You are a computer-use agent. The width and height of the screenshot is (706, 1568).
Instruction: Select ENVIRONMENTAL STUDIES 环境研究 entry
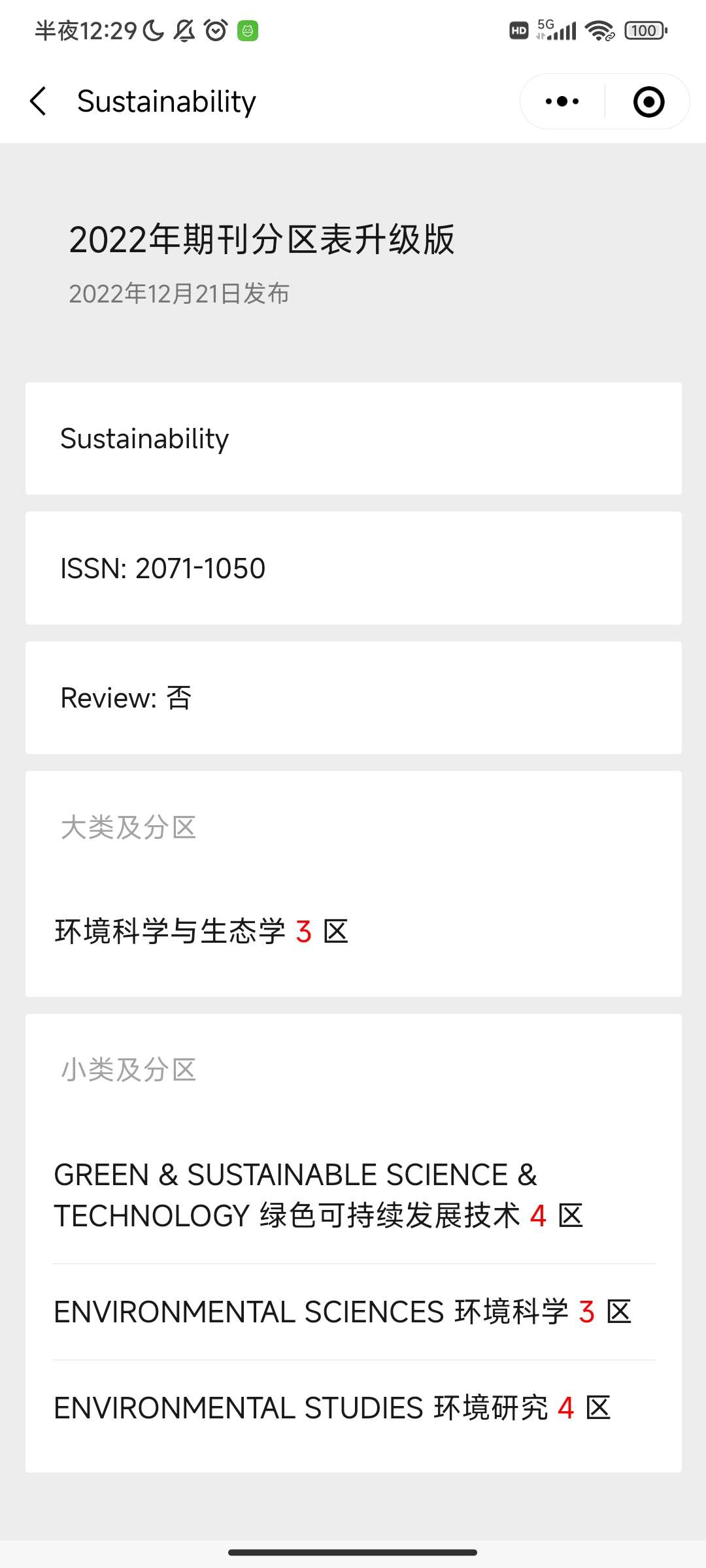[332, 1408]
